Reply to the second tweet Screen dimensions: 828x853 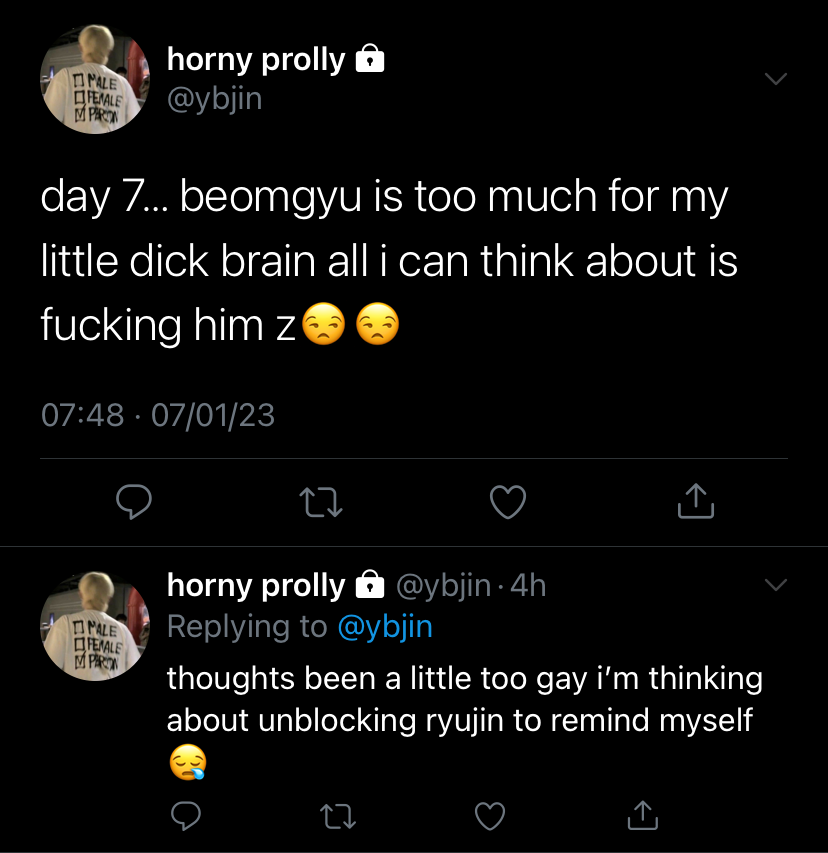186,815
